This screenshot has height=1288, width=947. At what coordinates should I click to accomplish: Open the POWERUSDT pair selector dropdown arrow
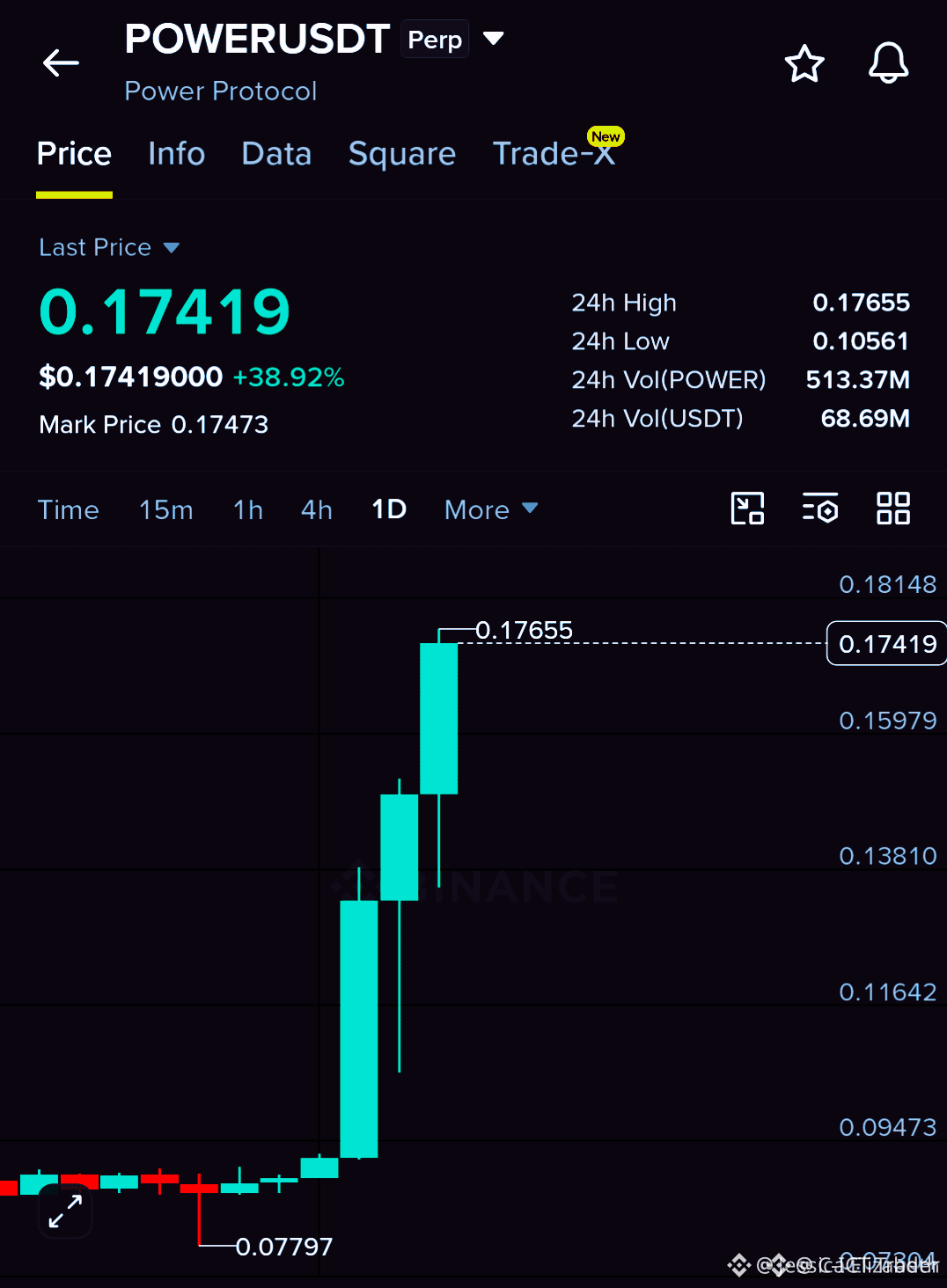click(494, 39)
